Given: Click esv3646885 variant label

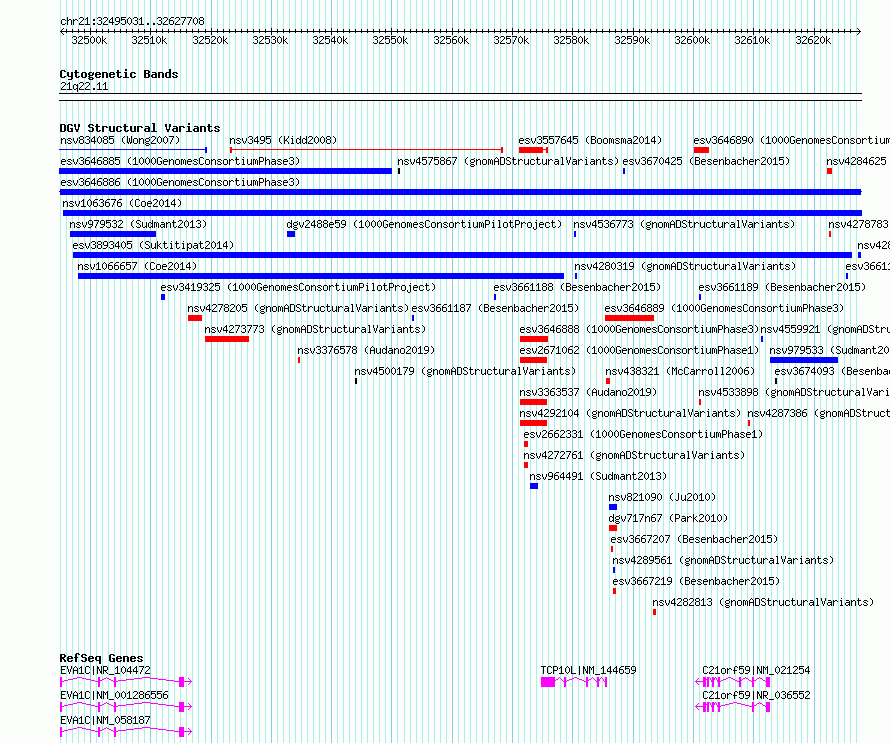Looking at the screenshot, I should coord(180,161).
